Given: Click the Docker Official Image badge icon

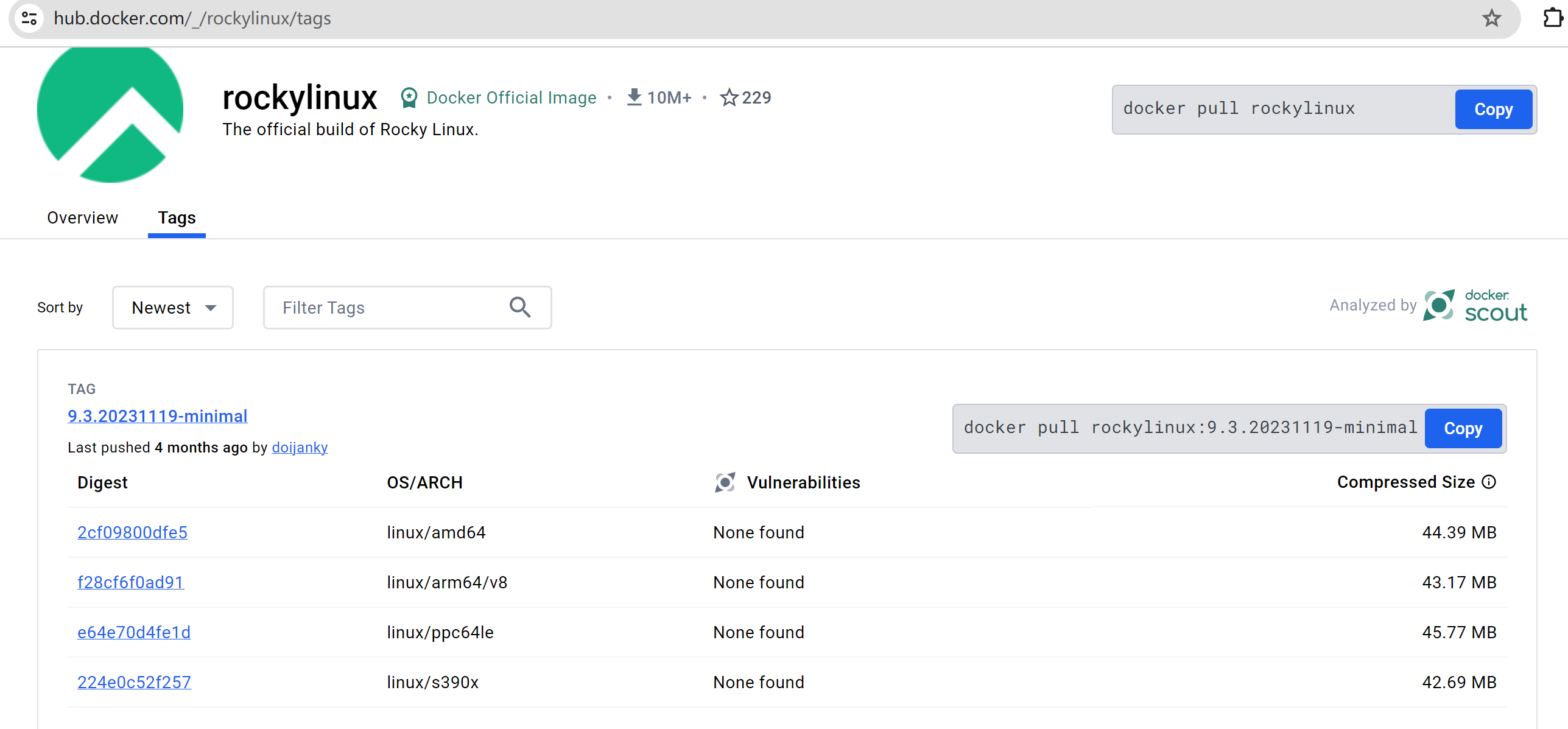Looking at the screenshot, I should pyautogui.click(x=409, y=97).
